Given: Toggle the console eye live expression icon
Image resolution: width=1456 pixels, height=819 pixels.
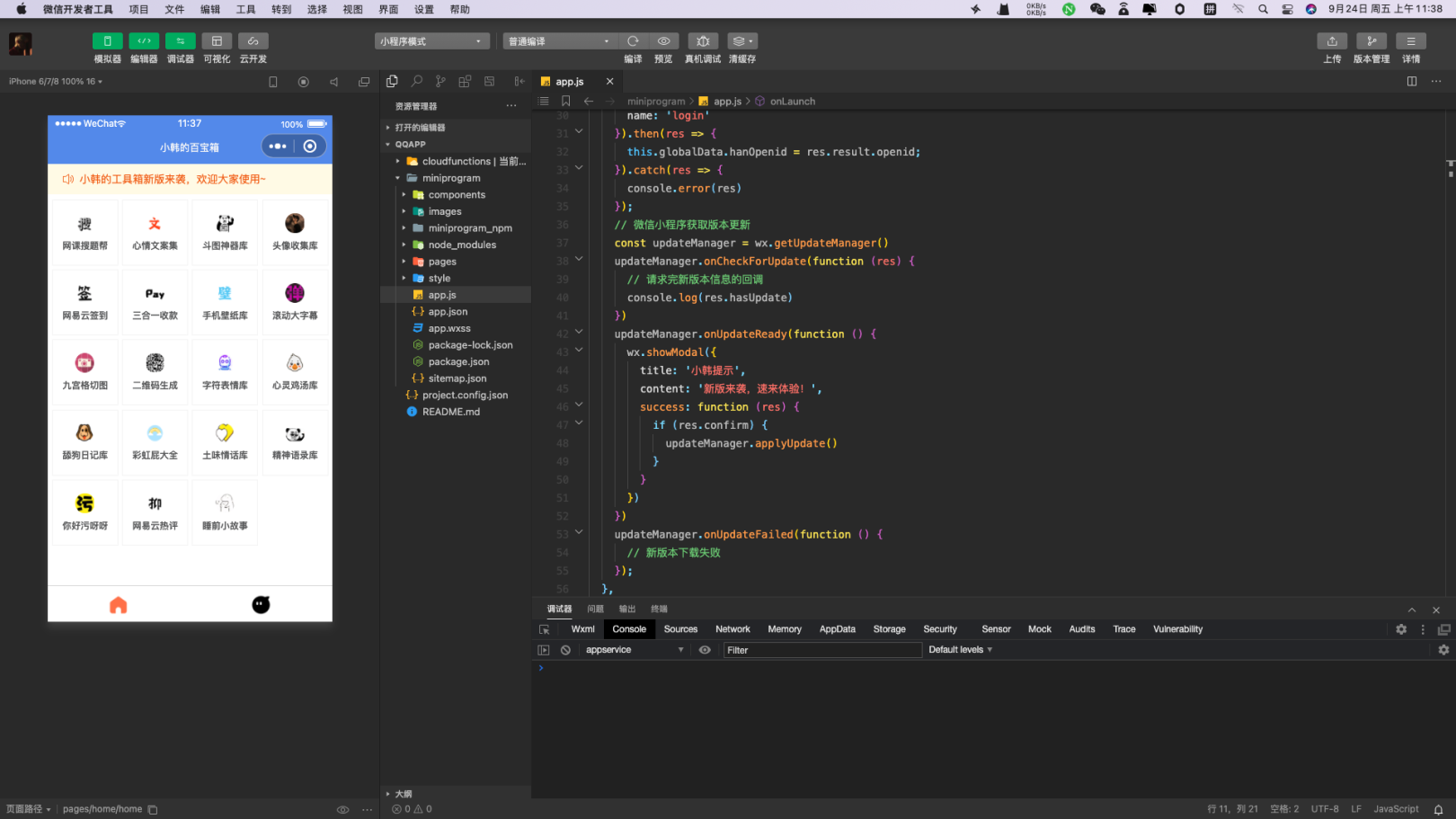Looking at the screenshot, I should (705, 650).
